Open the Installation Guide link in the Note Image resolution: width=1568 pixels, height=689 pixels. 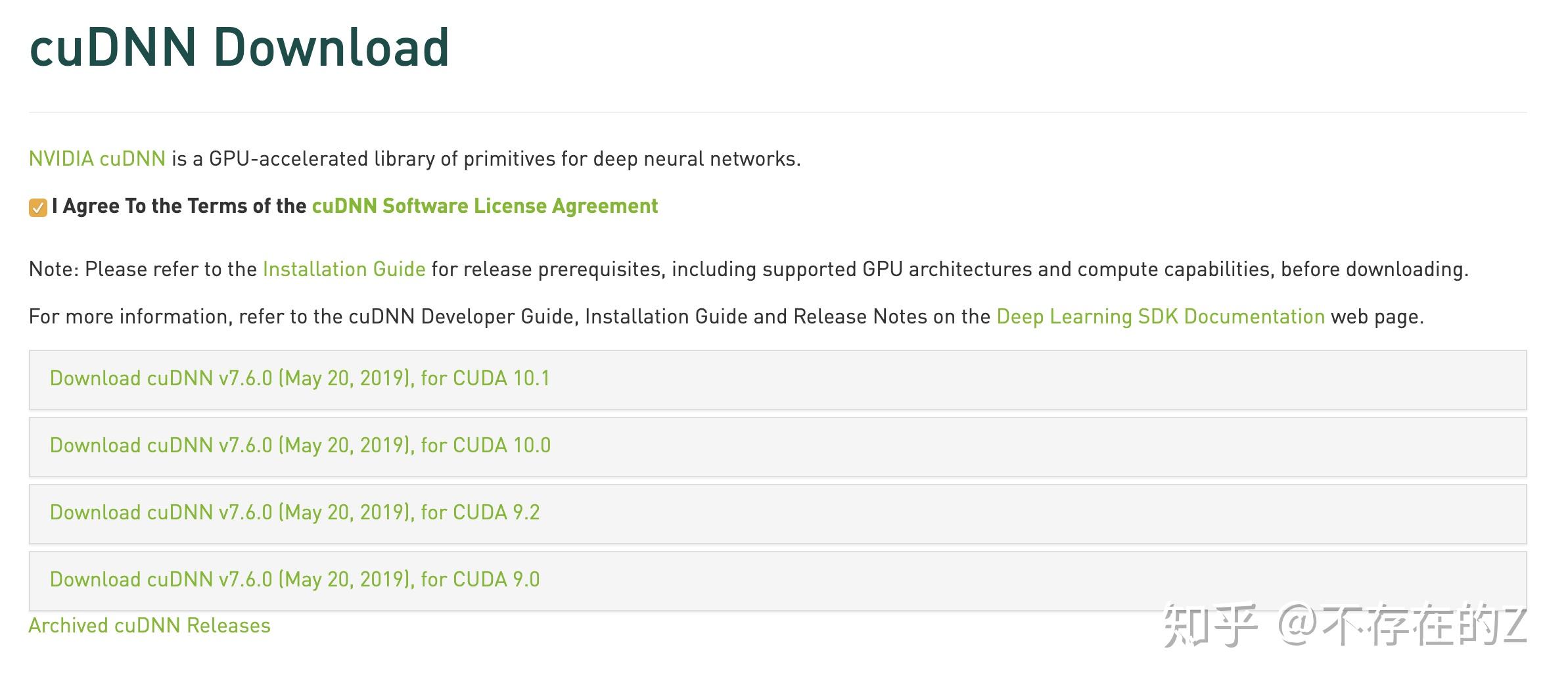pyautogui.click(x=344, y=270)
